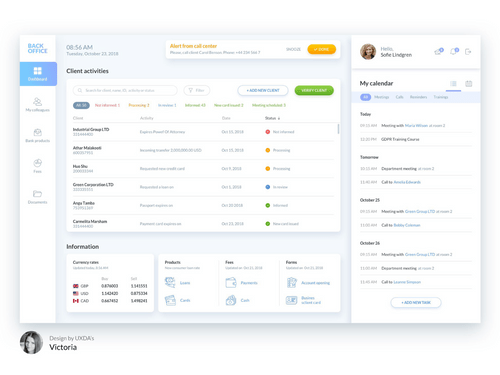
Task: Open Green Corporation LTD client row
Action: tap(203, 187)
